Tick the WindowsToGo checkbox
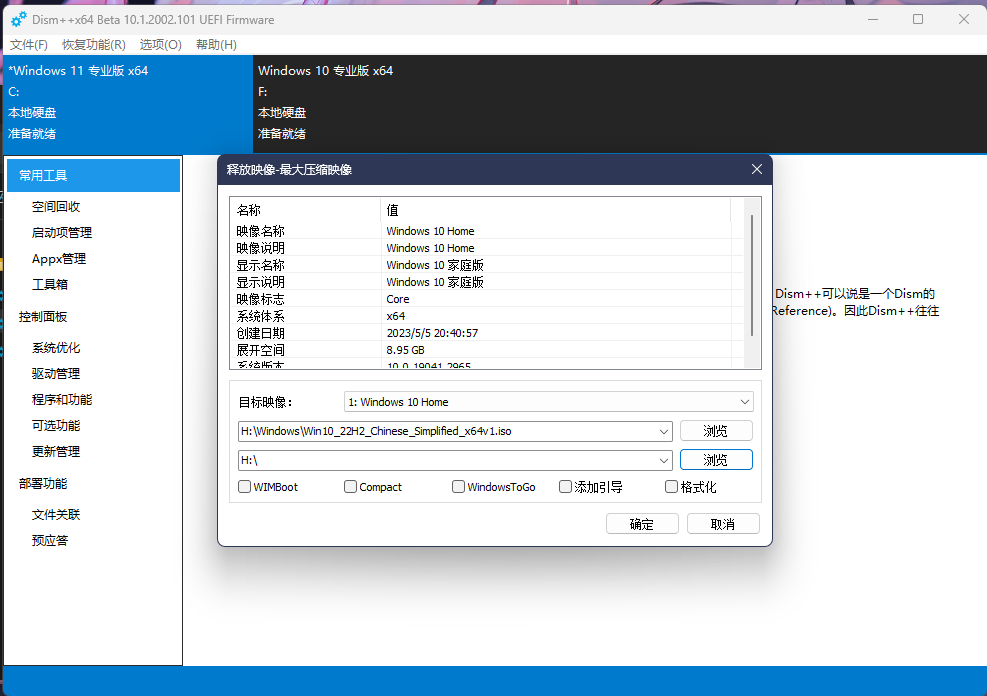987x696 pixels. (458, 486)
